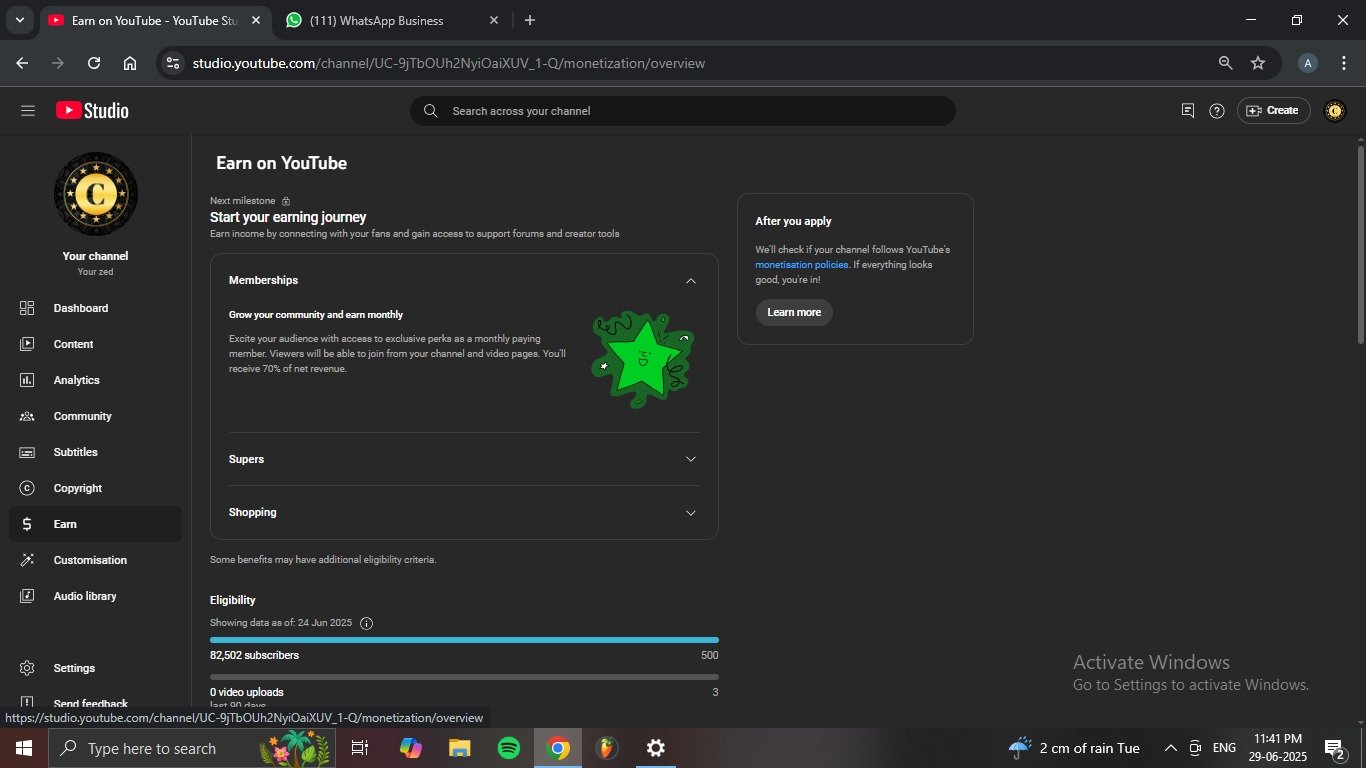
Task: Show hidden system tray icons
Action: pyautogui.click(x=1170, y=748)
